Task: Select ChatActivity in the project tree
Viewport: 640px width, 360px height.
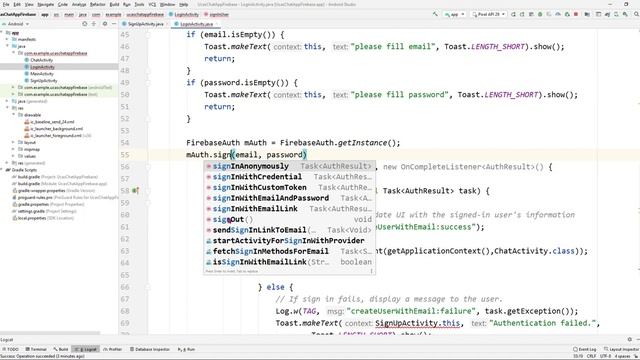Action: 41,60
